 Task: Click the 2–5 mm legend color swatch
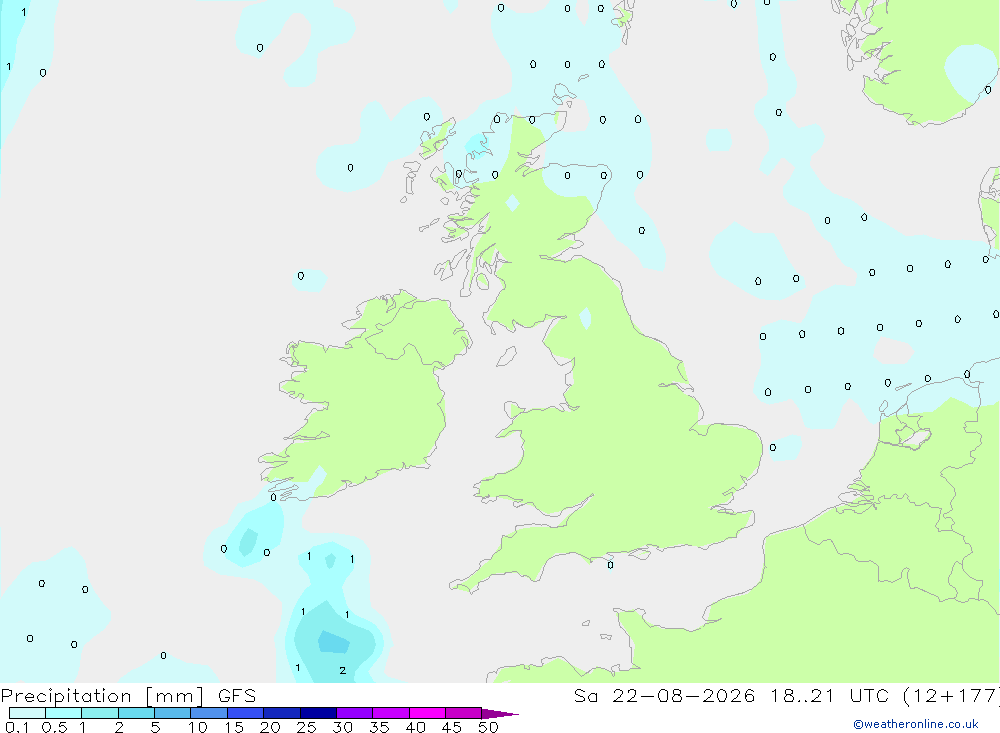pos(136,713)
